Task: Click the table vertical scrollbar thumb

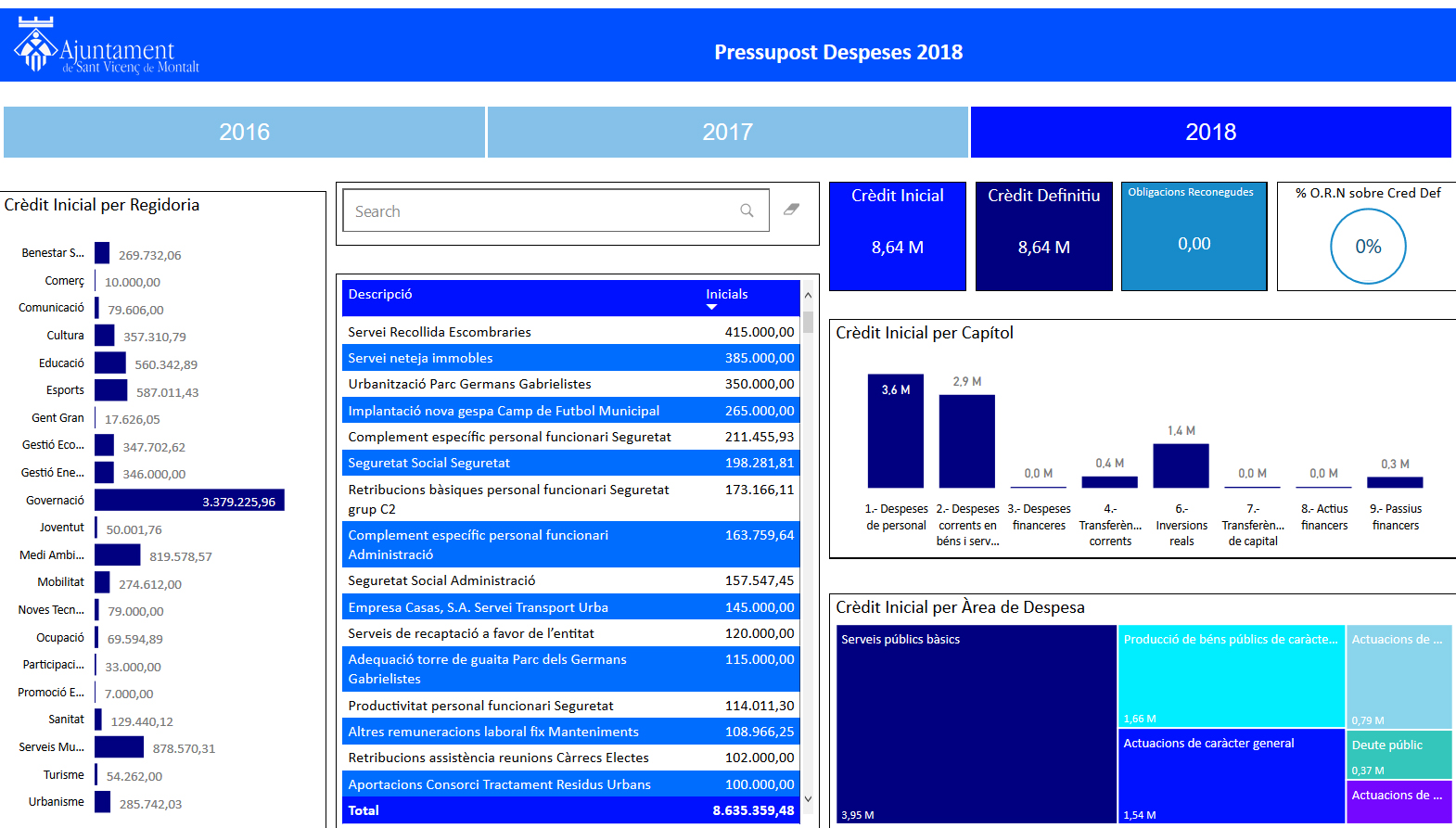Action: pyautogui.click(x=808, y=322)
